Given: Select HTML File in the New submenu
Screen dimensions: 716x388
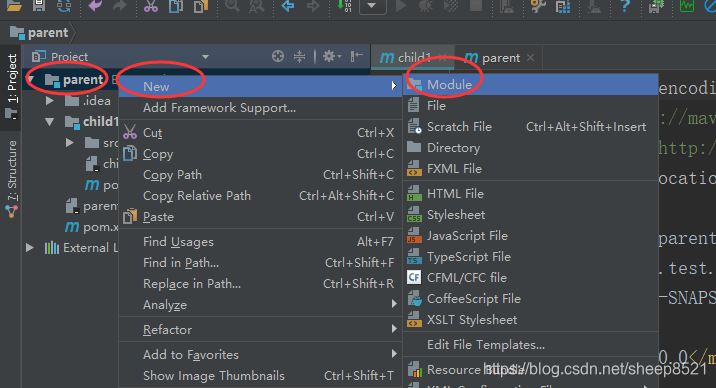Looking at the screenshot, I should [531, 194].
